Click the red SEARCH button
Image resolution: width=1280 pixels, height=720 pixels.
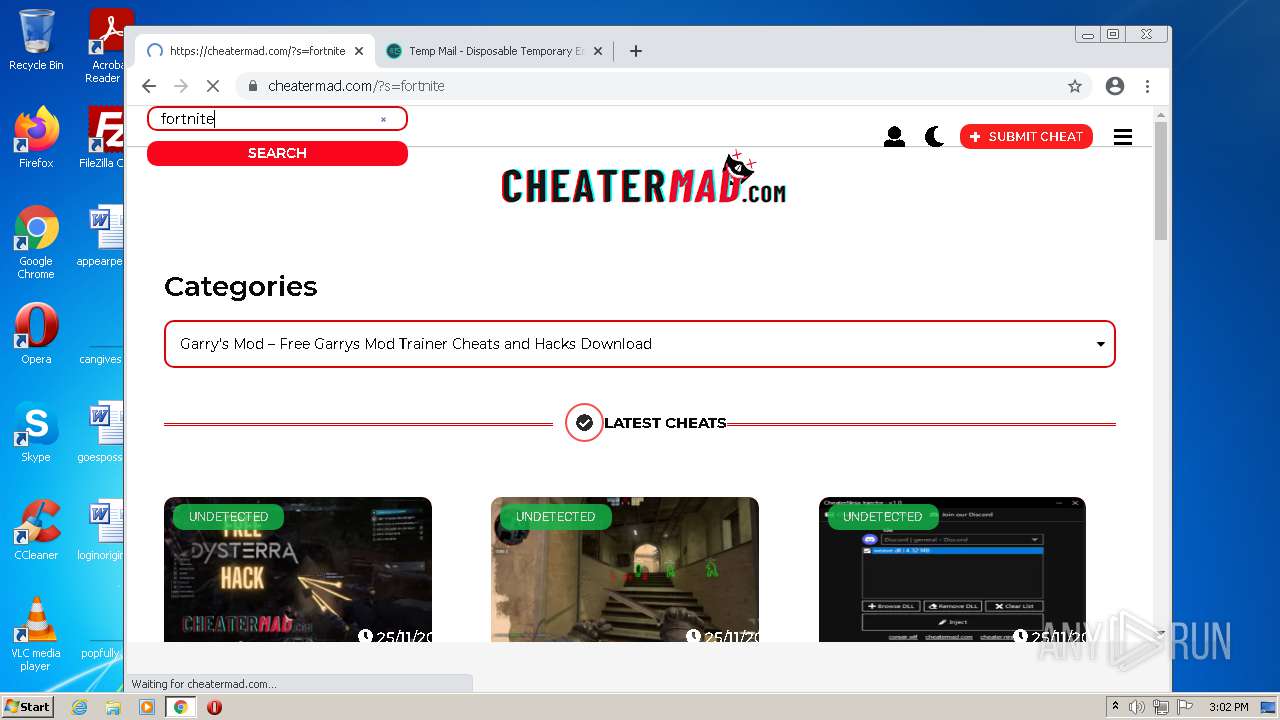coord(277,153)
